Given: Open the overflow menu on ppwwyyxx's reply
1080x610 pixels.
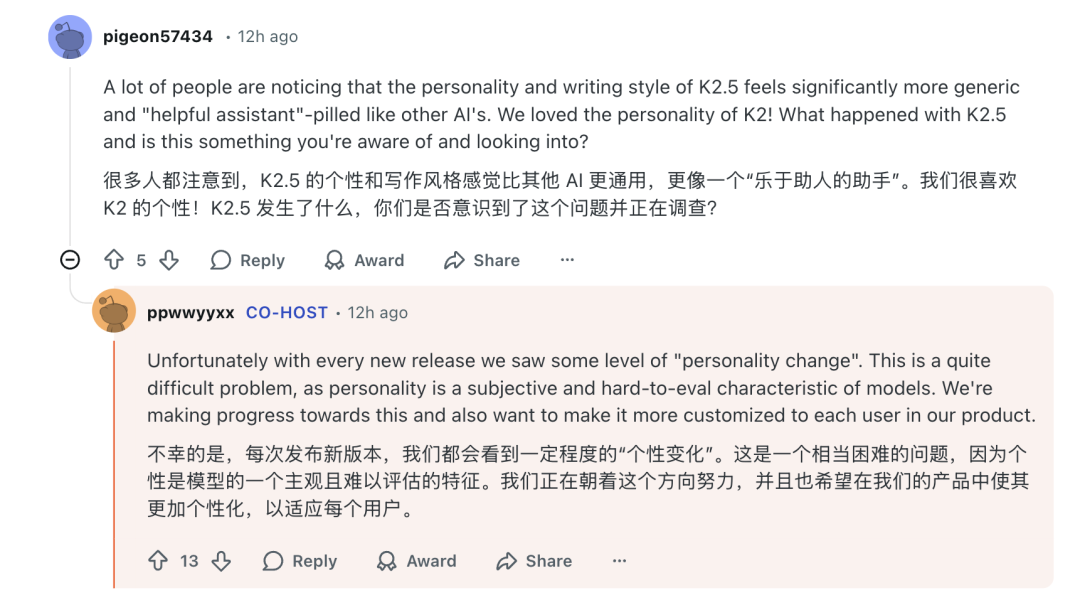Looking at the screenshot, I should (619, 561).
